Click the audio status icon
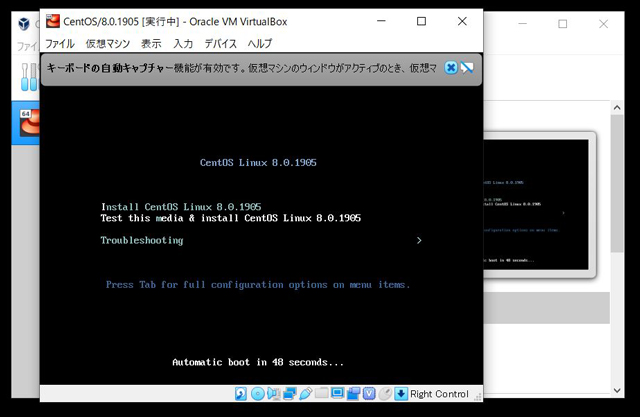 tap(273, 394)
